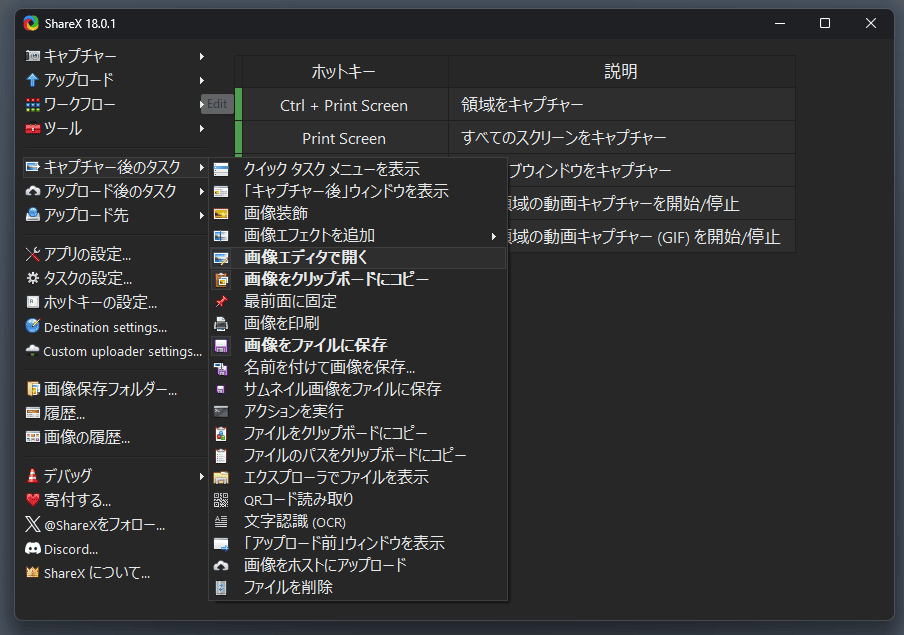
Task: Disable 画像をクリップボードにコピー task
Action: click(335, 279)
